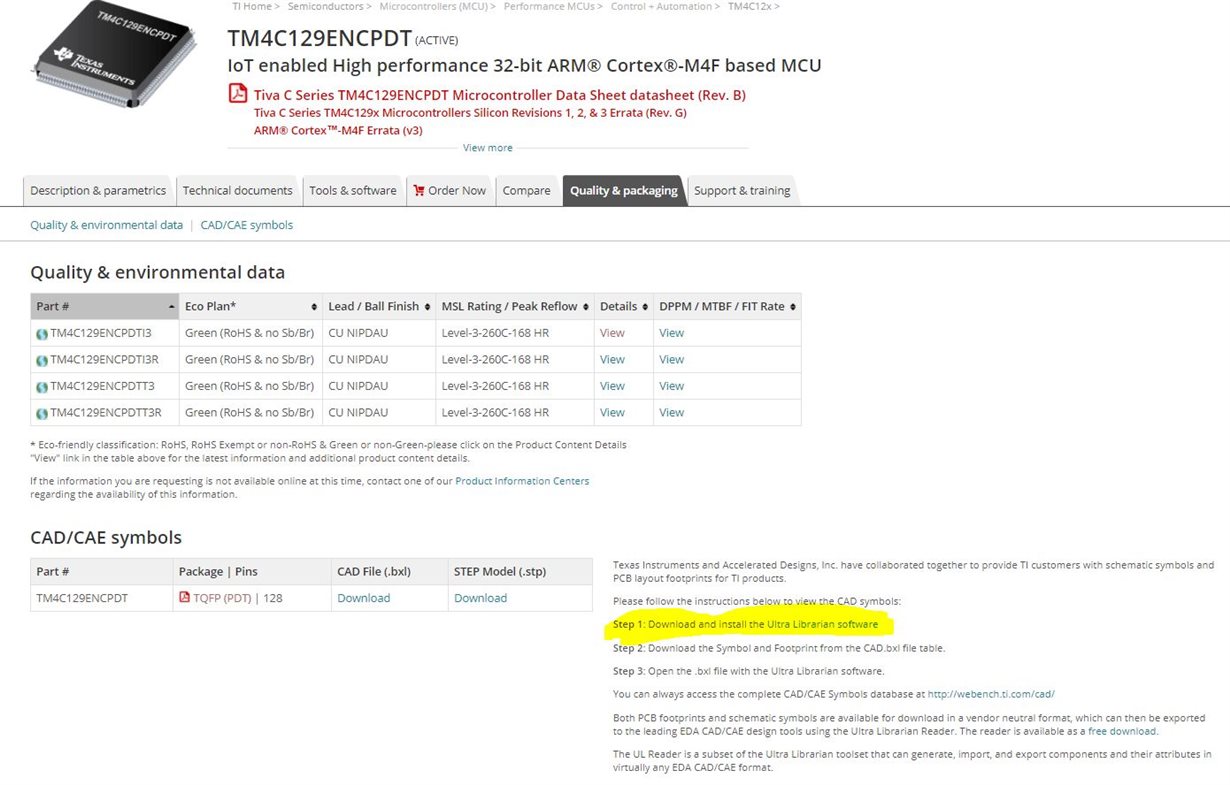Jump to Quality & environmental data section
Screen dimensions: 1230x785
106,225
